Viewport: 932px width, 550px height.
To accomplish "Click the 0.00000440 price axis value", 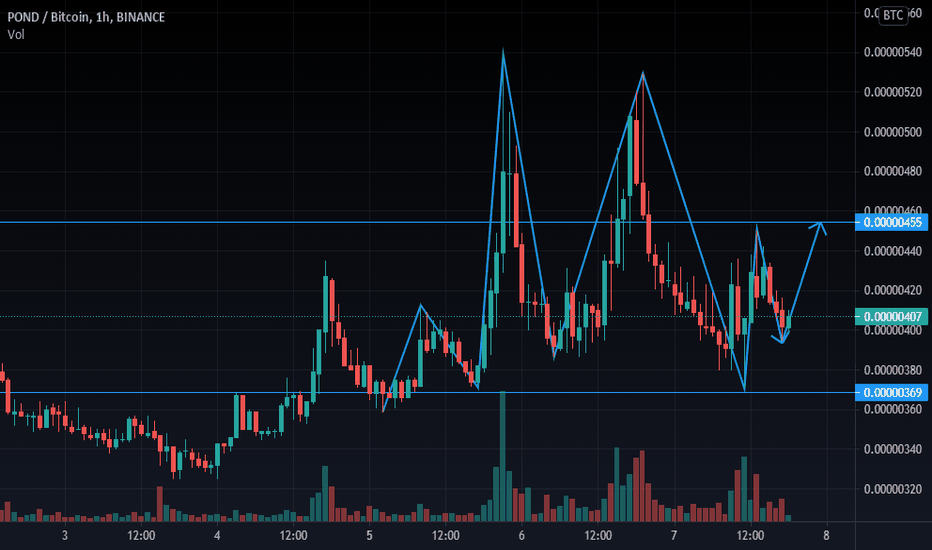I will pyautogui.click(x=893, y=251).
